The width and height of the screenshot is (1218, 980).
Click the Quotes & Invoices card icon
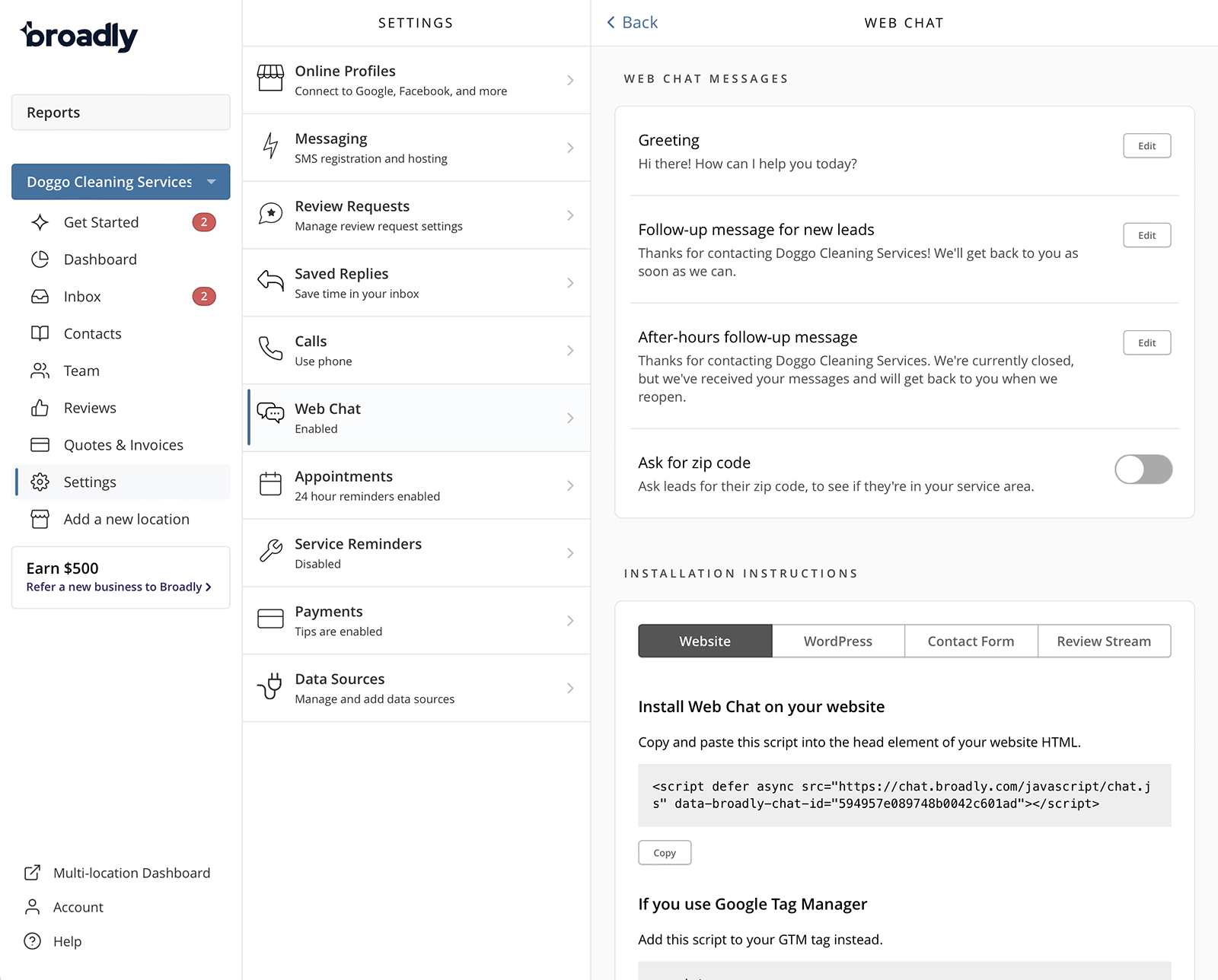click(40, 445)
